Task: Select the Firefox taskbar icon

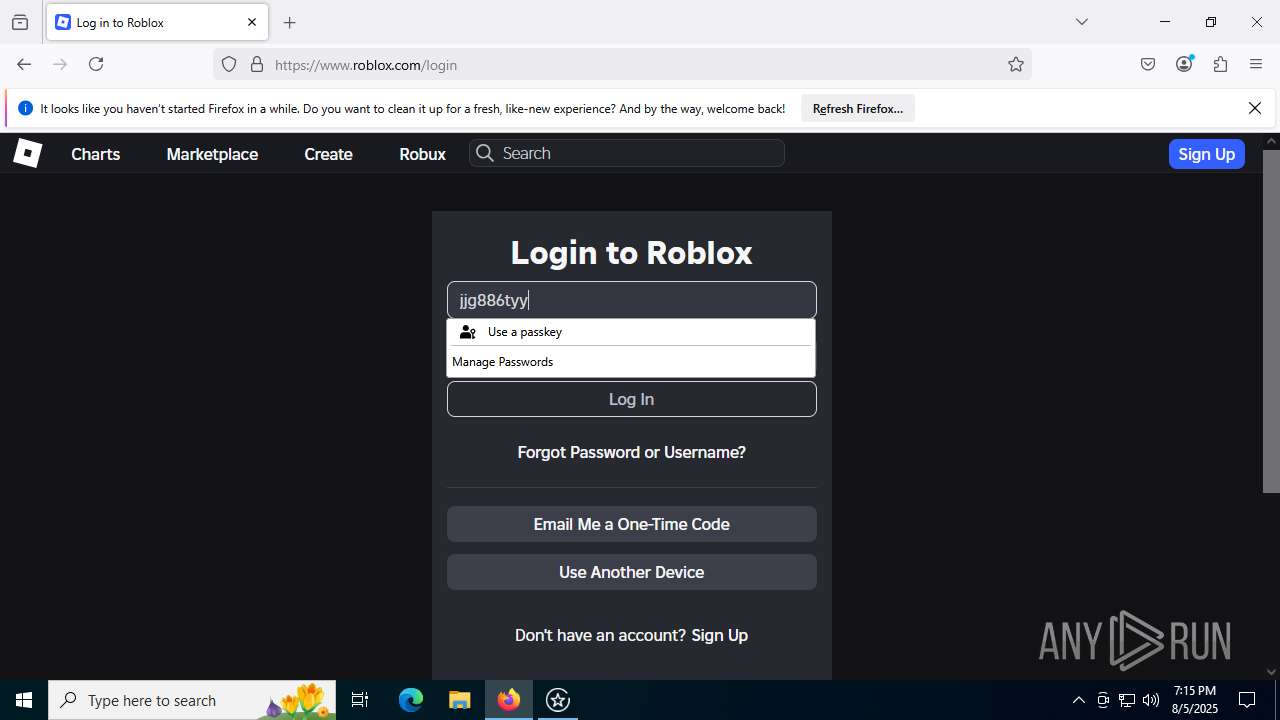Action: point(509,700)
